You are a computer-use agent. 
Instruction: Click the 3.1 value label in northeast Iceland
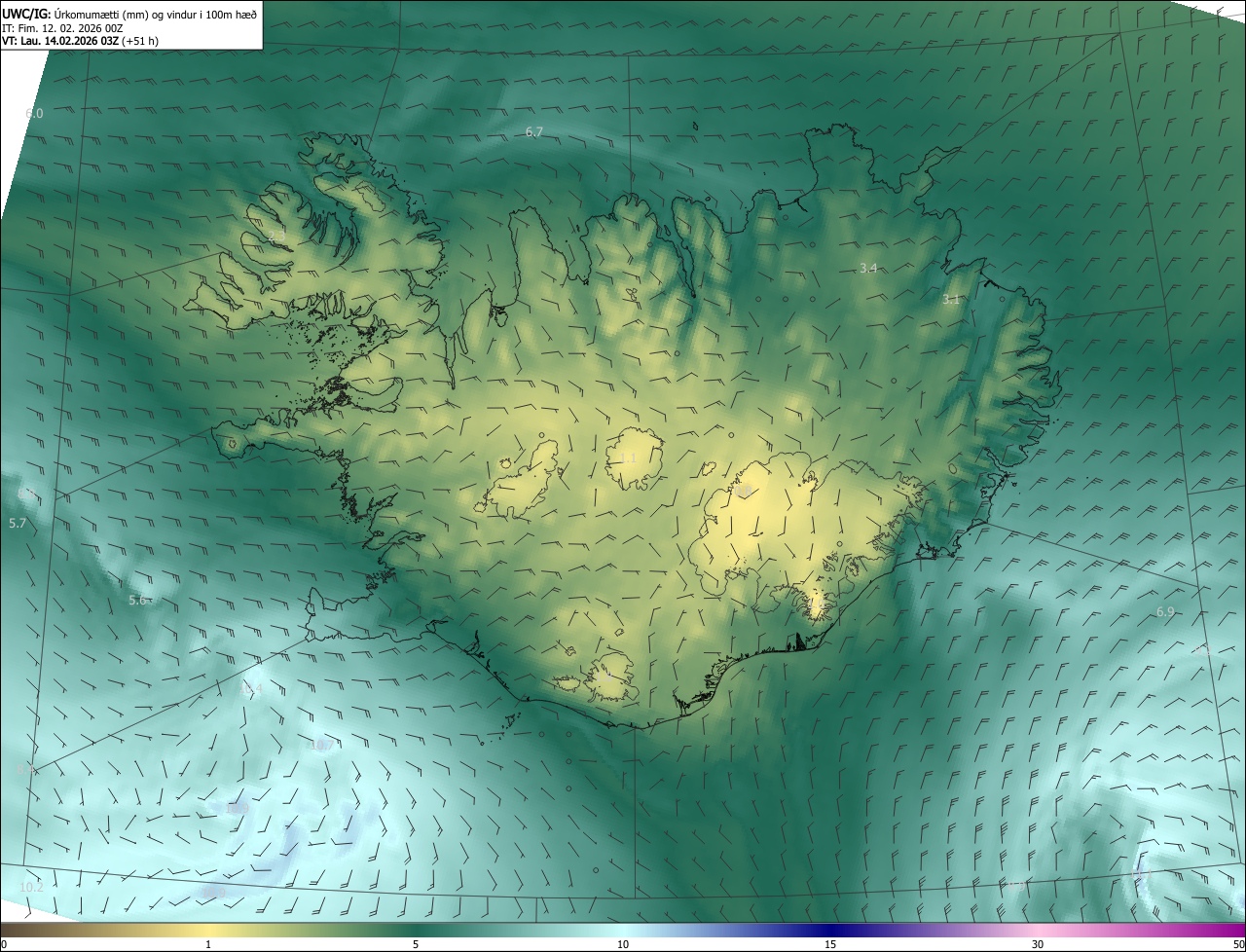pos(951,300)
